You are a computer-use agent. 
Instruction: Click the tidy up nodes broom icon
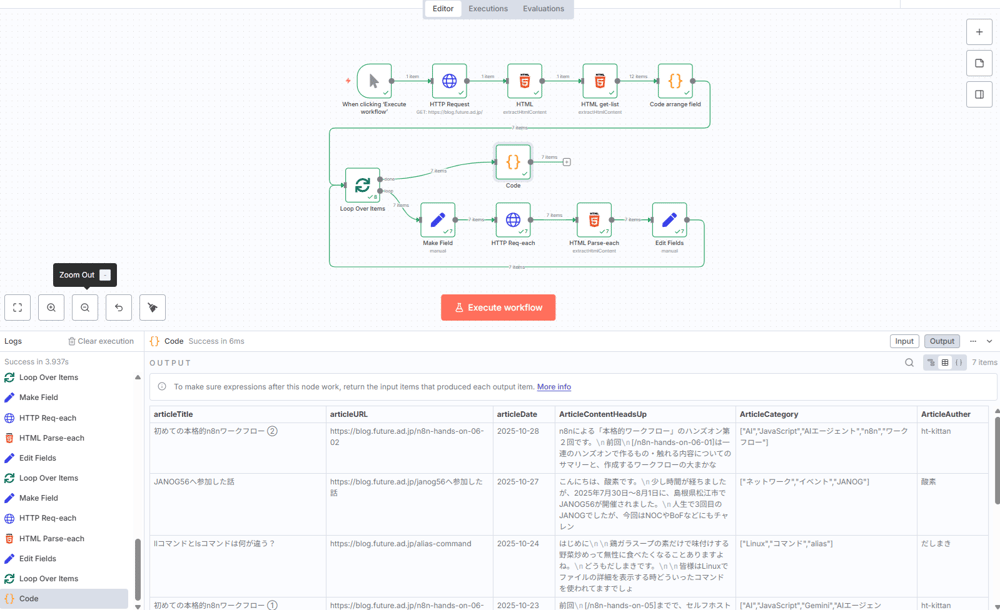click(x=152, y=308)
